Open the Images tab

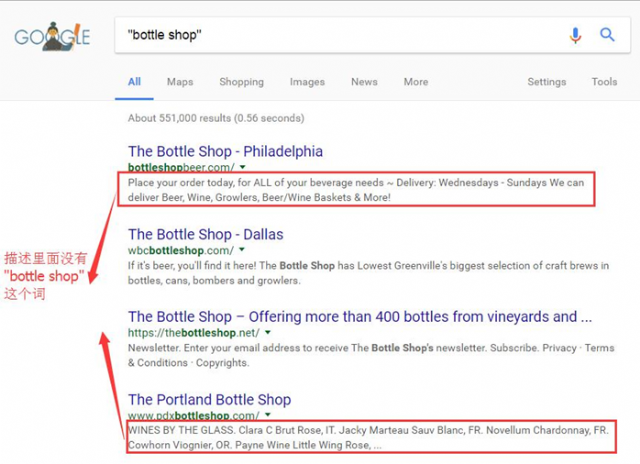point(307,82)
